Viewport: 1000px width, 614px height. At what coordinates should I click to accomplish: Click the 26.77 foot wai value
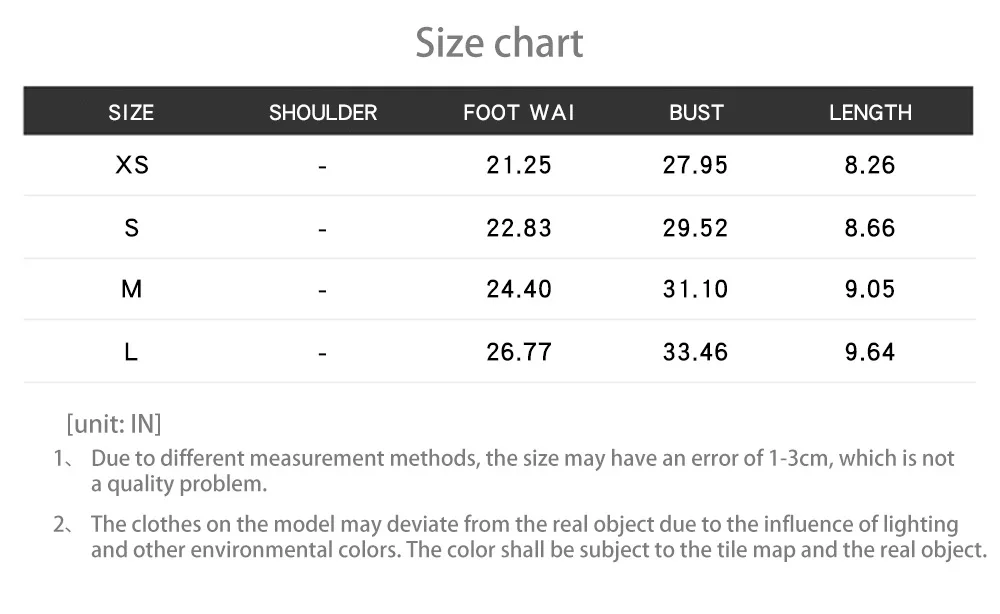tap(518, 351)
